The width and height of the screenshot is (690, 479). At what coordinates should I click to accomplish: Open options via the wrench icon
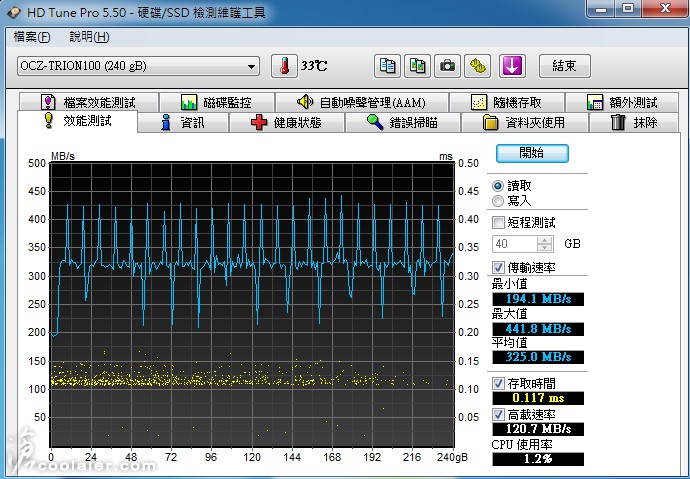coord(477,66)
